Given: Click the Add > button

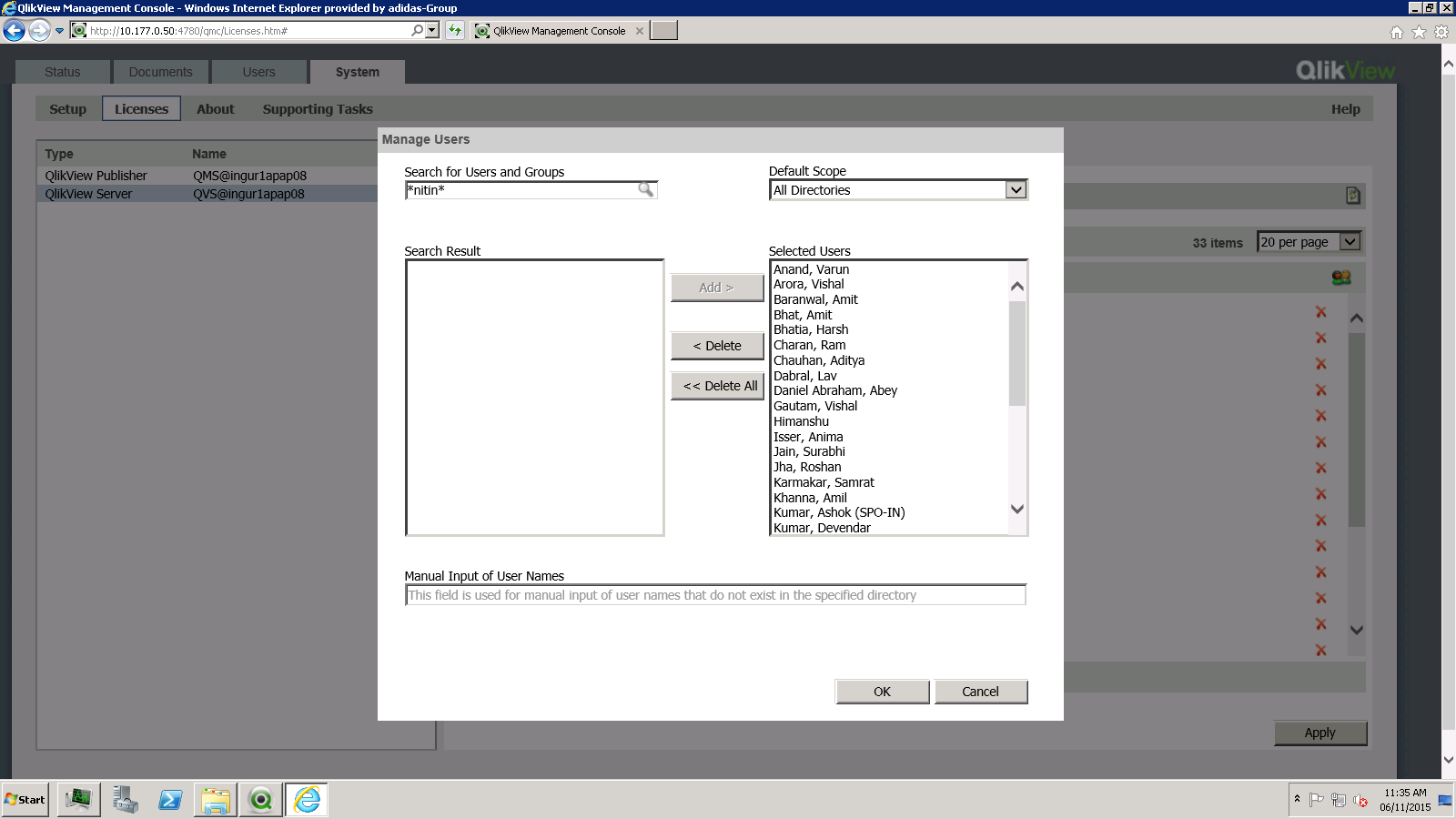Looking at the screenshot, I should [717, 288].
